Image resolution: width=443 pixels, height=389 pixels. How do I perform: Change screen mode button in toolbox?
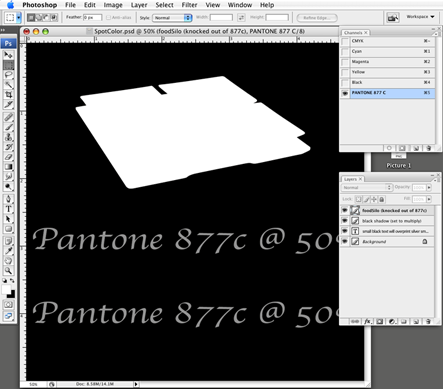coord(8,316)
